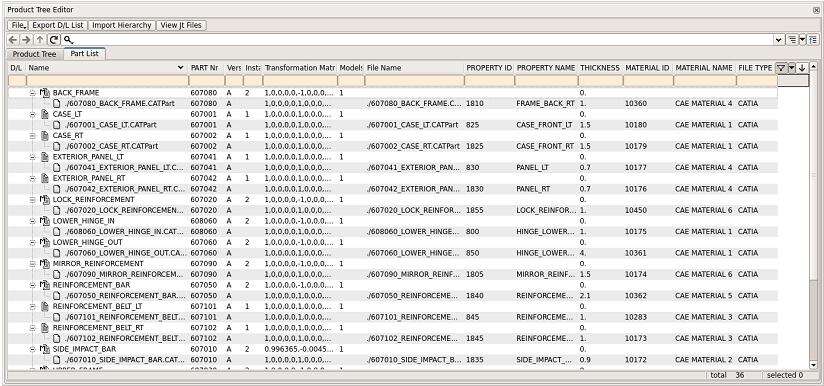This screenshot has height=386, width=824.
Task: Sort by the THICKNESS column header
Action: coord(600,68)
